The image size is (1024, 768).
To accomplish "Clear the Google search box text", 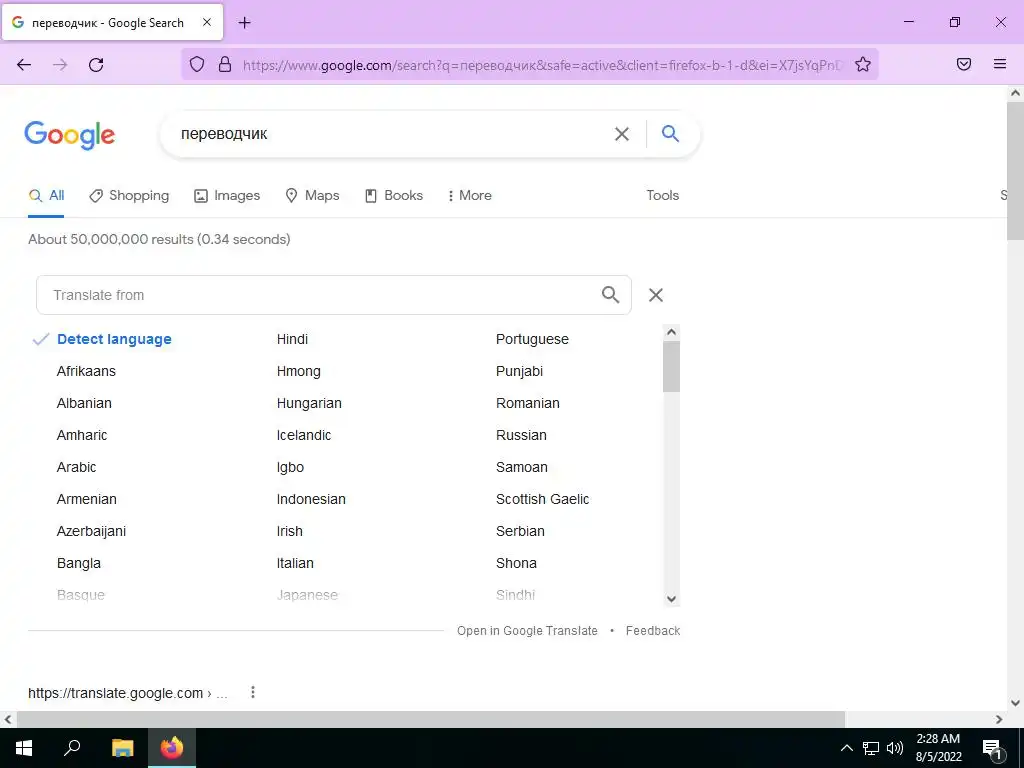I will coord(622,134).
